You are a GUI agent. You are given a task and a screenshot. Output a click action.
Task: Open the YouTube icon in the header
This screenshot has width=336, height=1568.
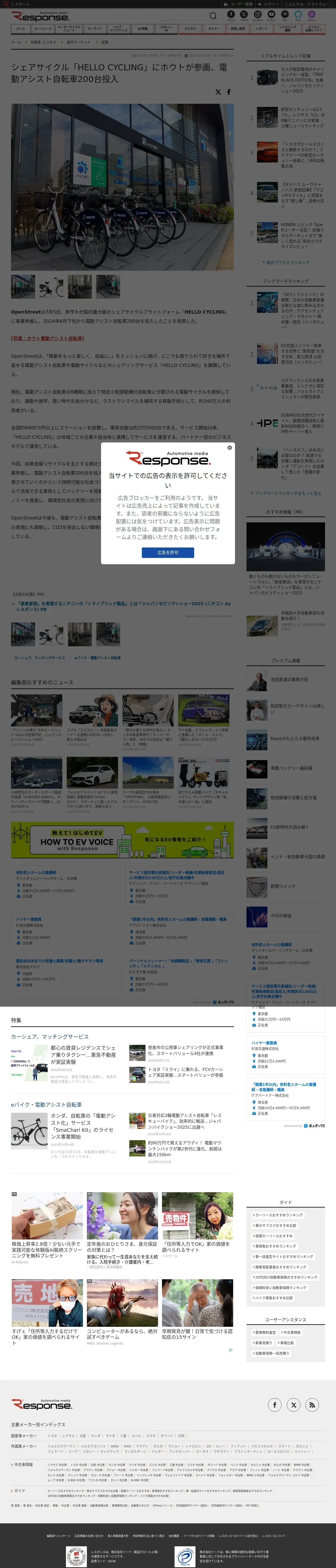pos(271,14)
